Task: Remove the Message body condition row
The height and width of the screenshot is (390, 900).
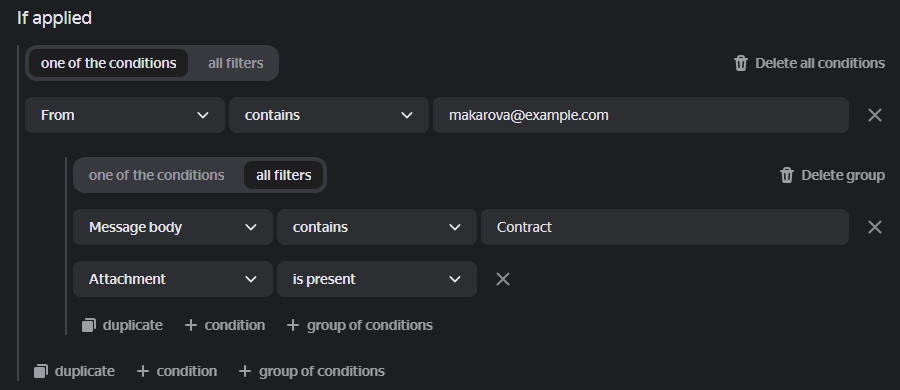Action: click(x=875, y=227)
